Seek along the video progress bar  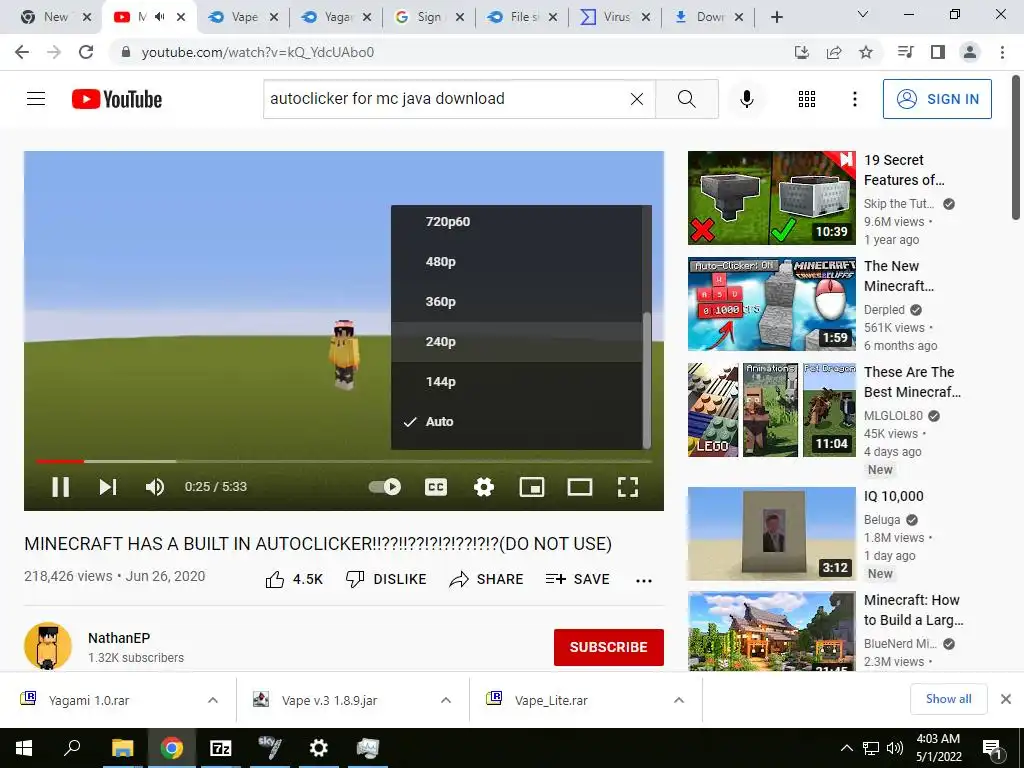click(344, 461)
